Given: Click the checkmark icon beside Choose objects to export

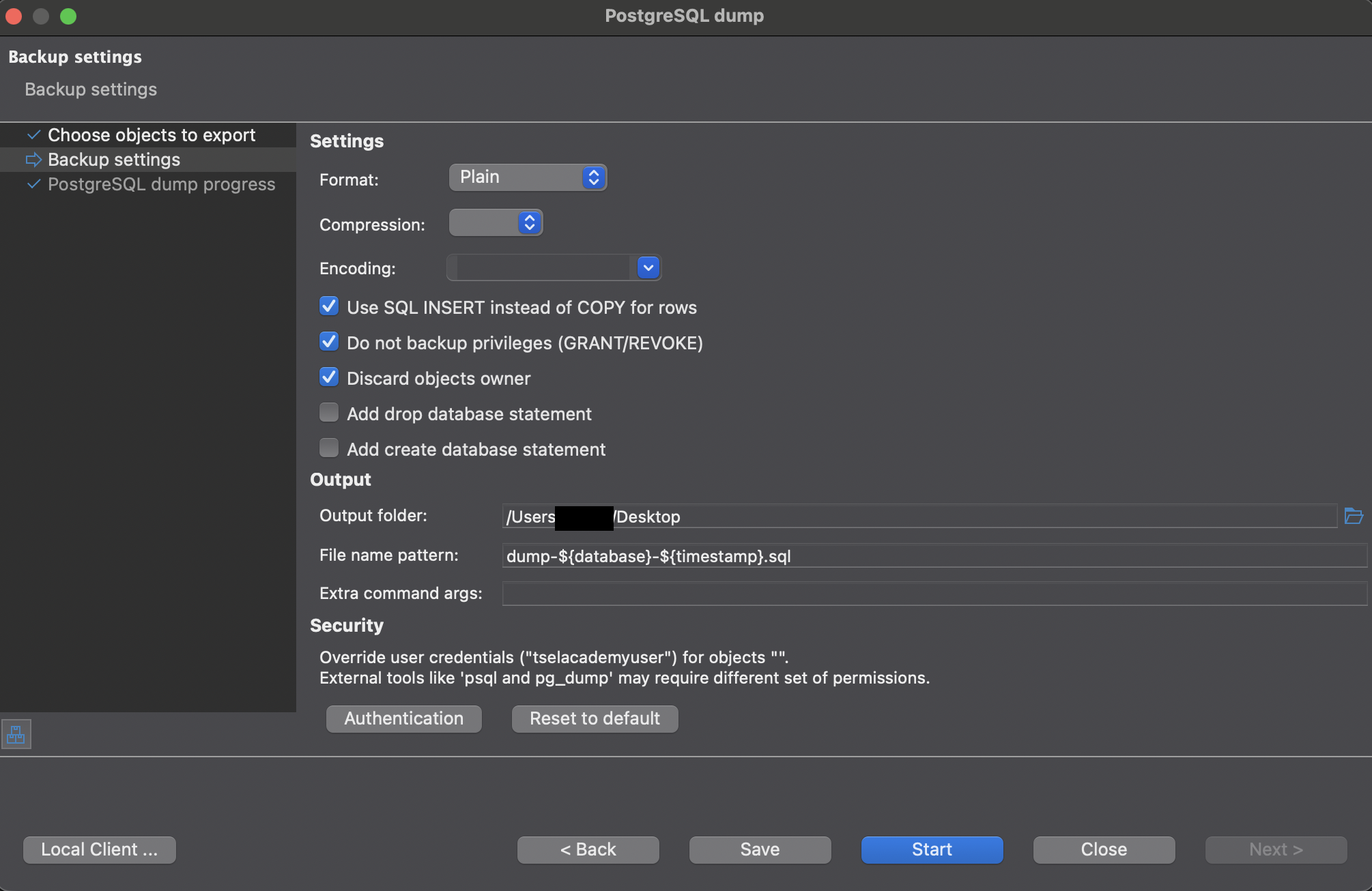Looking at the screenshot, I should tap(33, 134).
